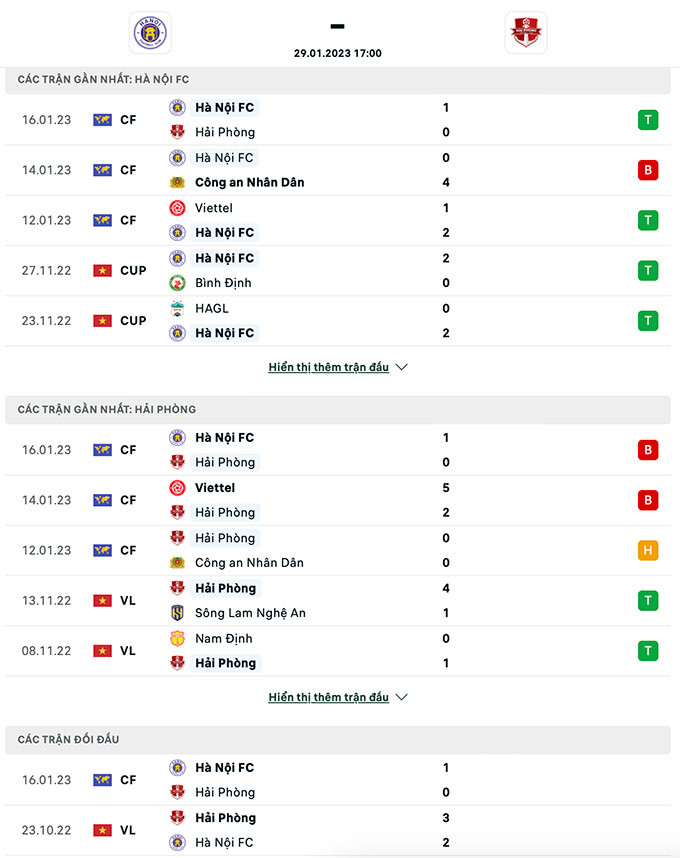Click chevron arrow below Hải Phòng matches
Image resolution: width=680 pixels, height=858 pixels.
402,697
